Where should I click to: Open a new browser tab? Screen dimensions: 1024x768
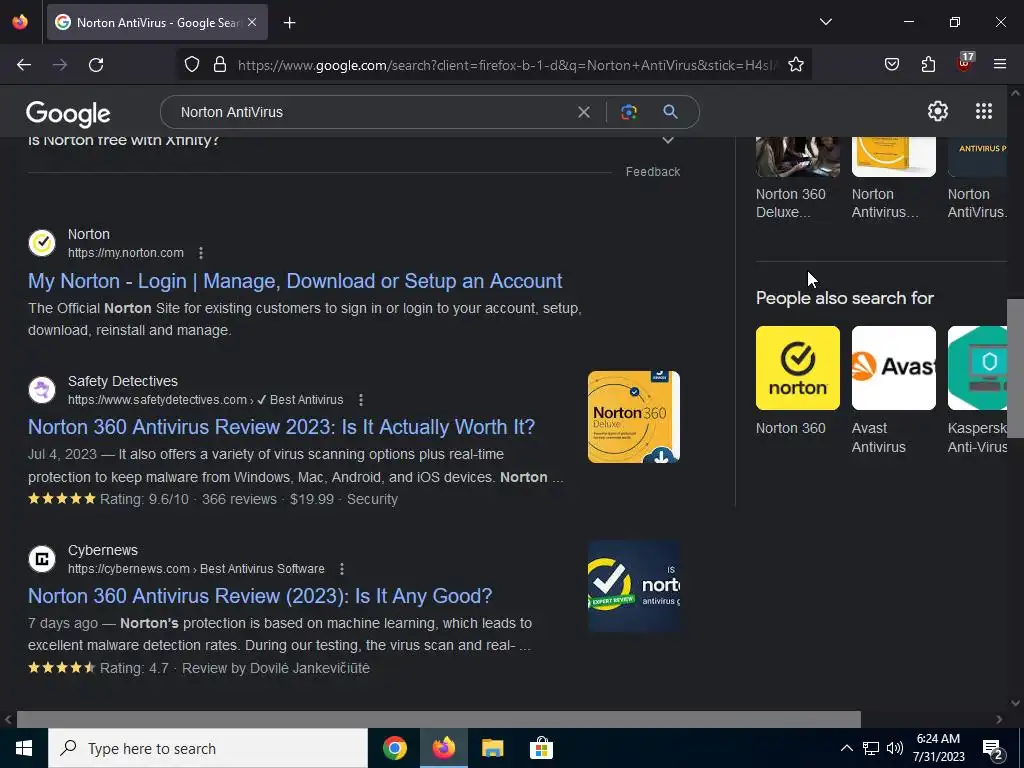click(x=289, y=22)
